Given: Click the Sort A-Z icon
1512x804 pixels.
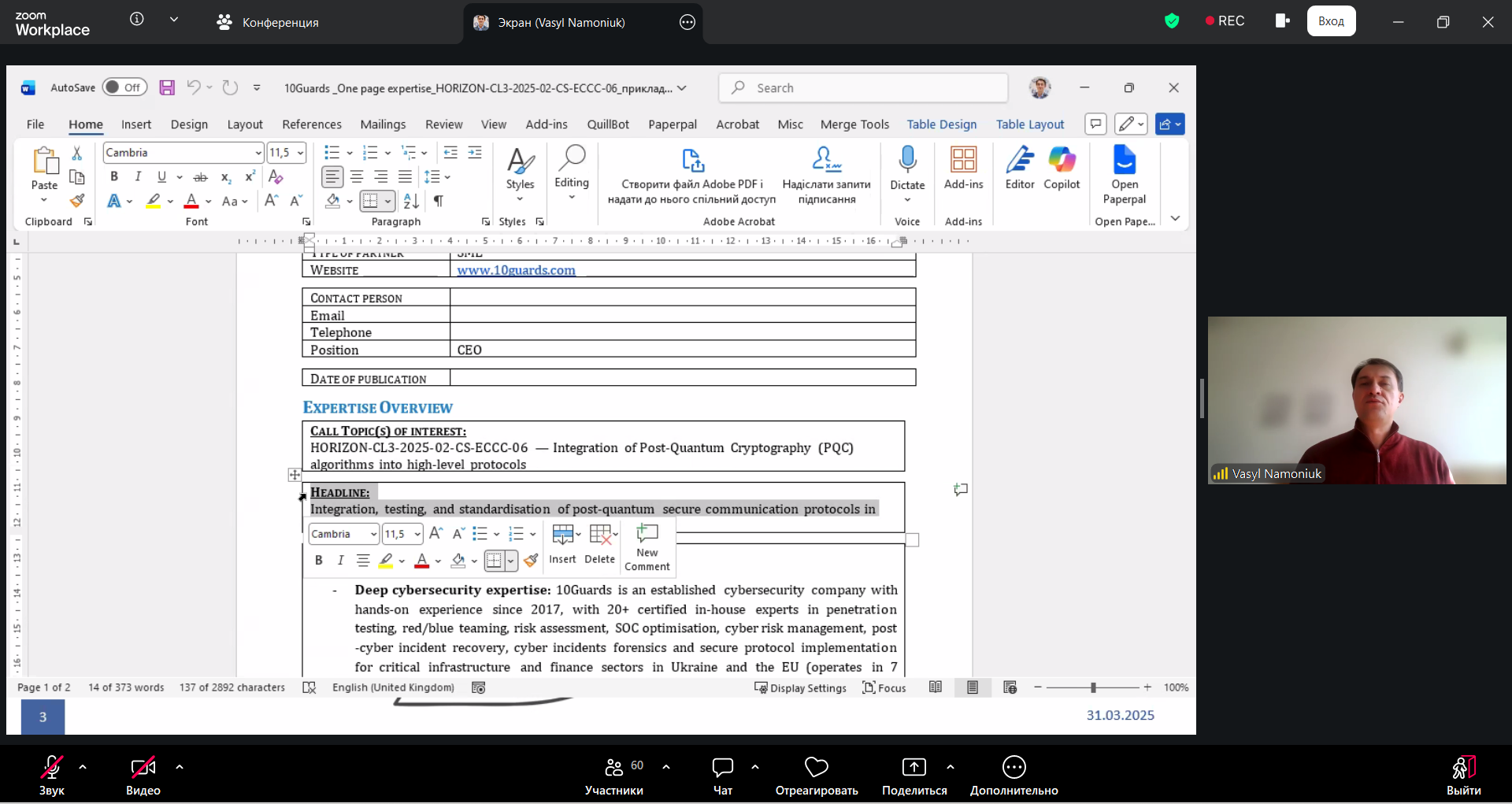Looking at the screenshot, I should 411,201.
